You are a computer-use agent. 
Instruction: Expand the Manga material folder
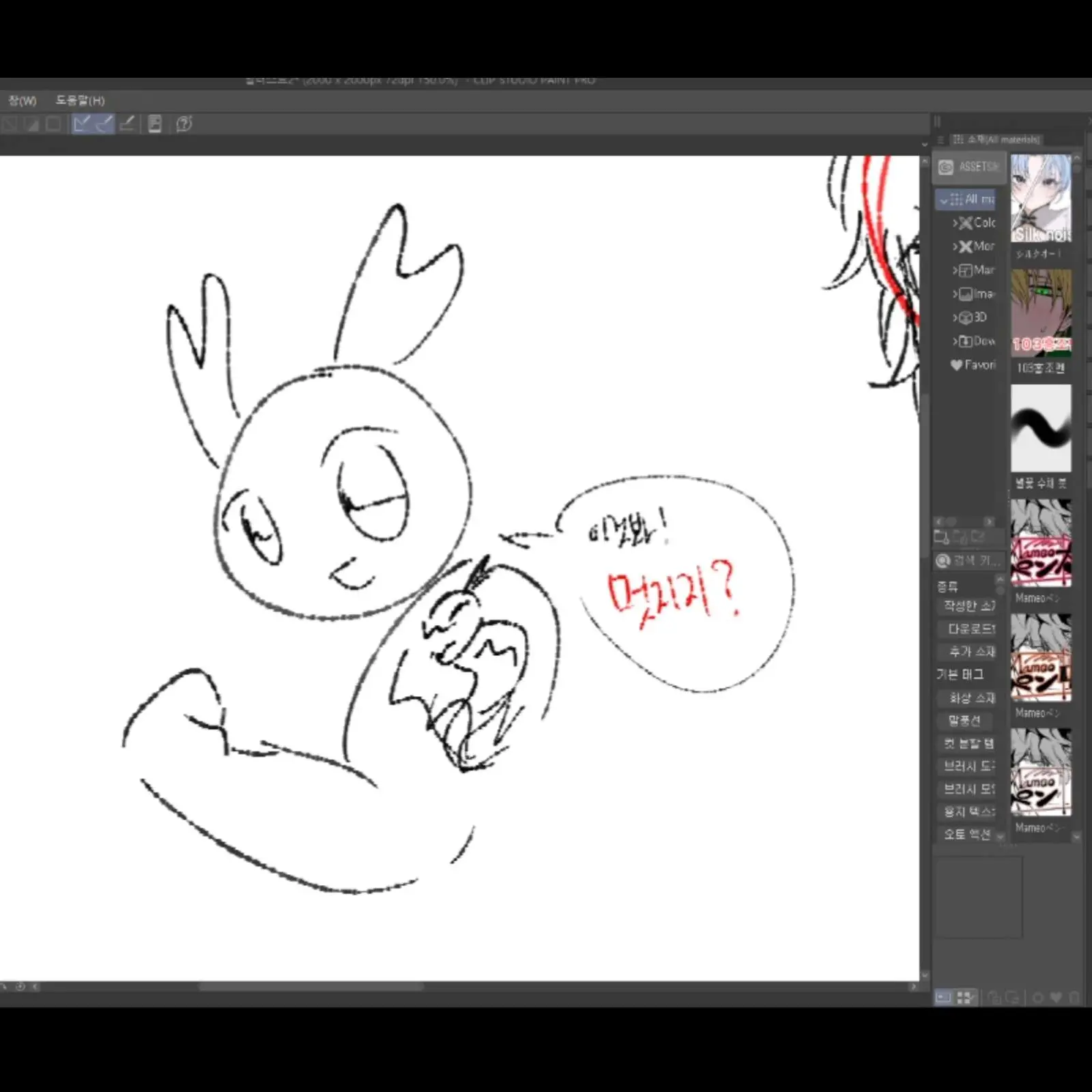[x=955, y=270]
